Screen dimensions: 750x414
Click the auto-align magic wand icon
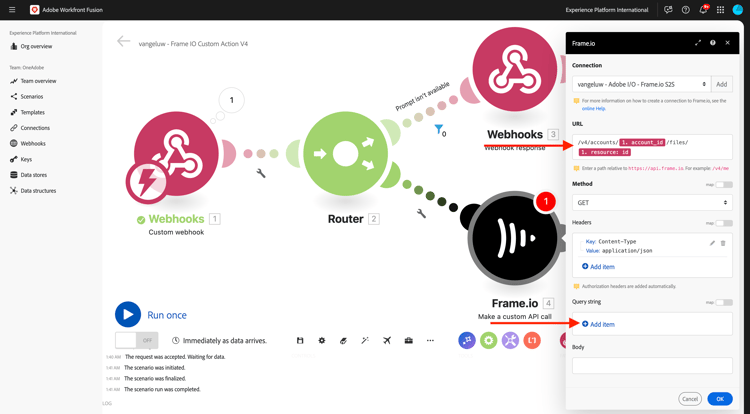pyautogui.click(x=365, y=340)
